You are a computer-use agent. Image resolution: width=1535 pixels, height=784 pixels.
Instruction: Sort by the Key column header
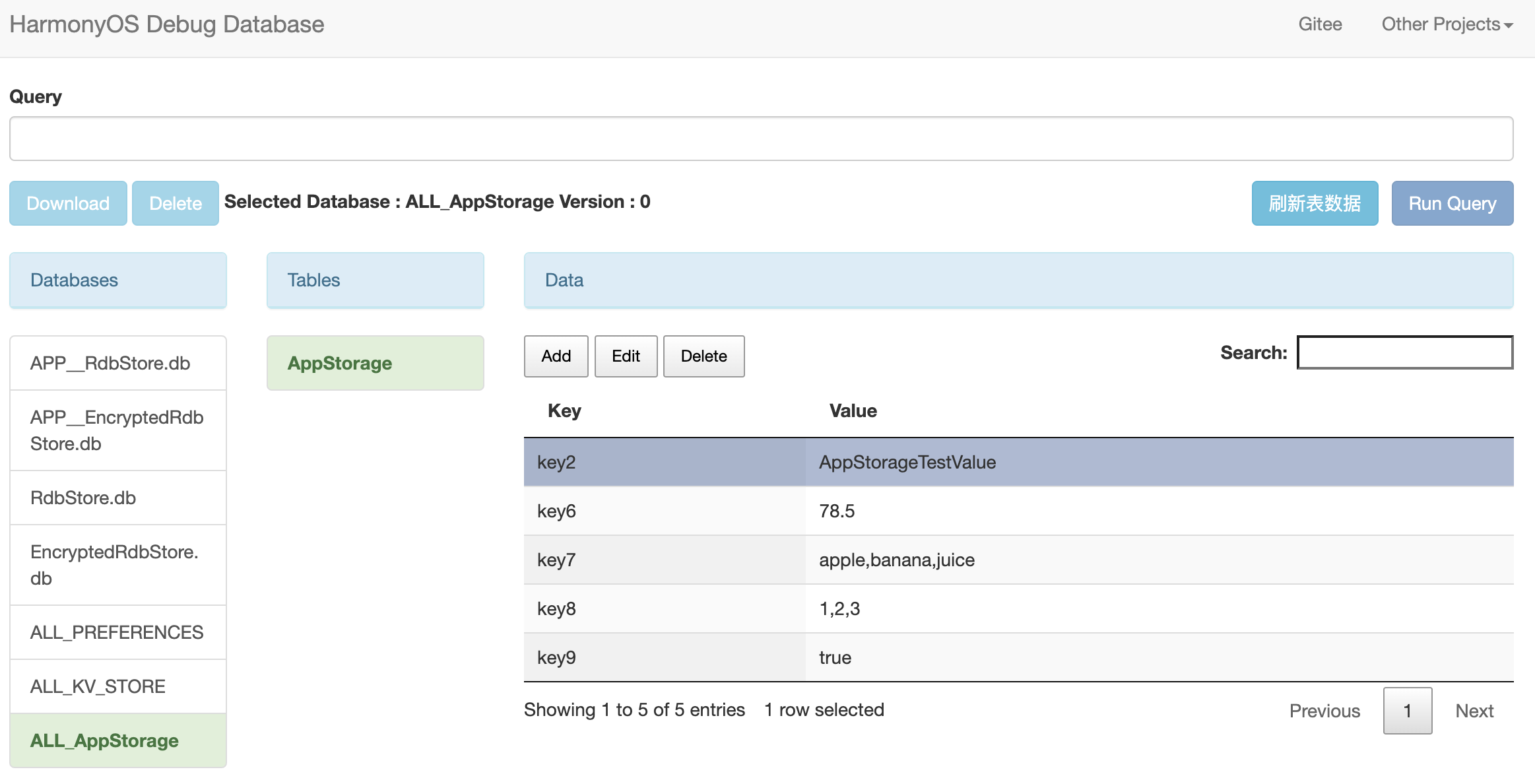point(565,410)
